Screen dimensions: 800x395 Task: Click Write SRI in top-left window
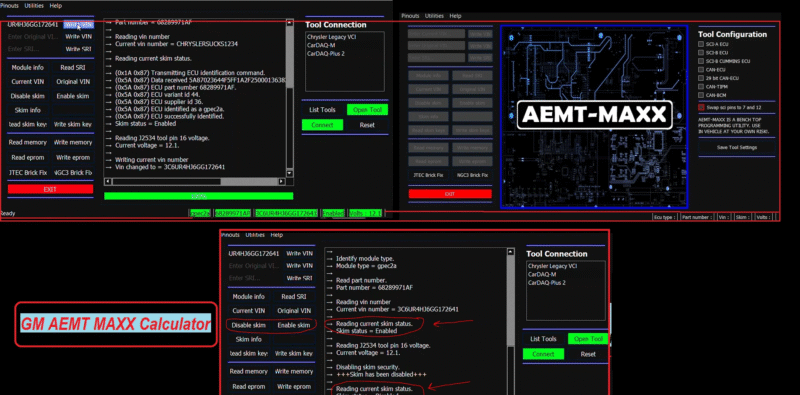tap(79, 49)
